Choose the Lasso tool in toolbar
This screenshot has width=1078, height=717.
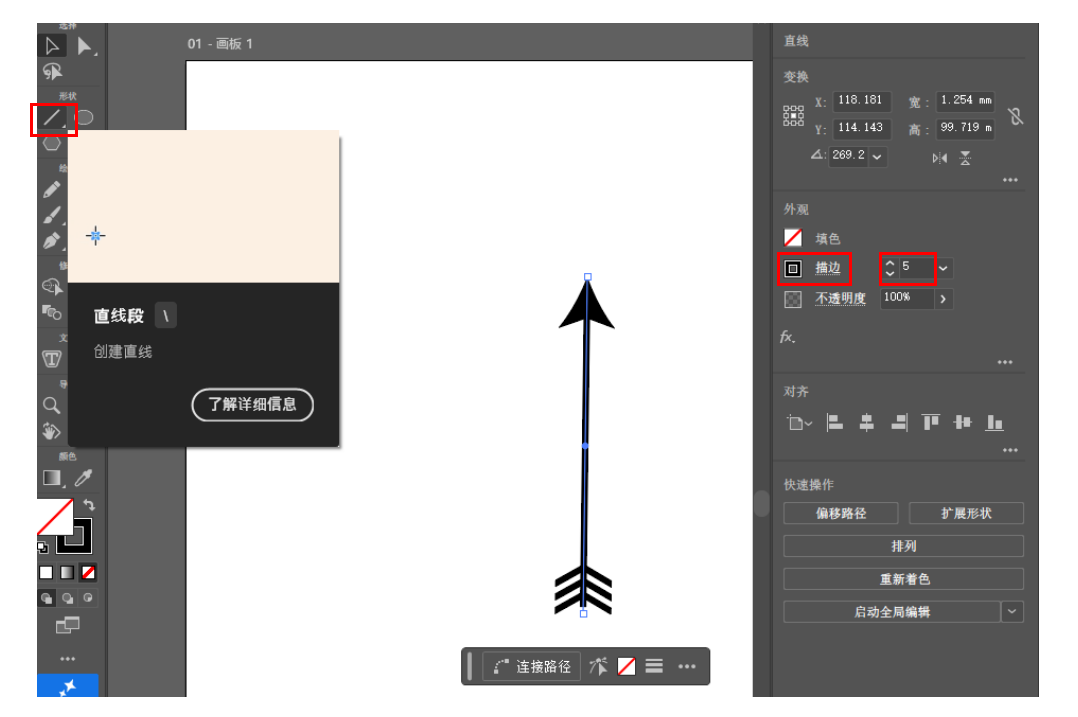tap(52, 71)
